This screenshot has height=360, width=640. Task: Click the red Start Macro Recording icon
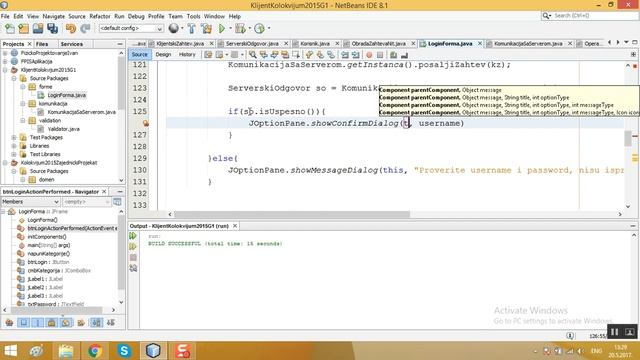369,55
